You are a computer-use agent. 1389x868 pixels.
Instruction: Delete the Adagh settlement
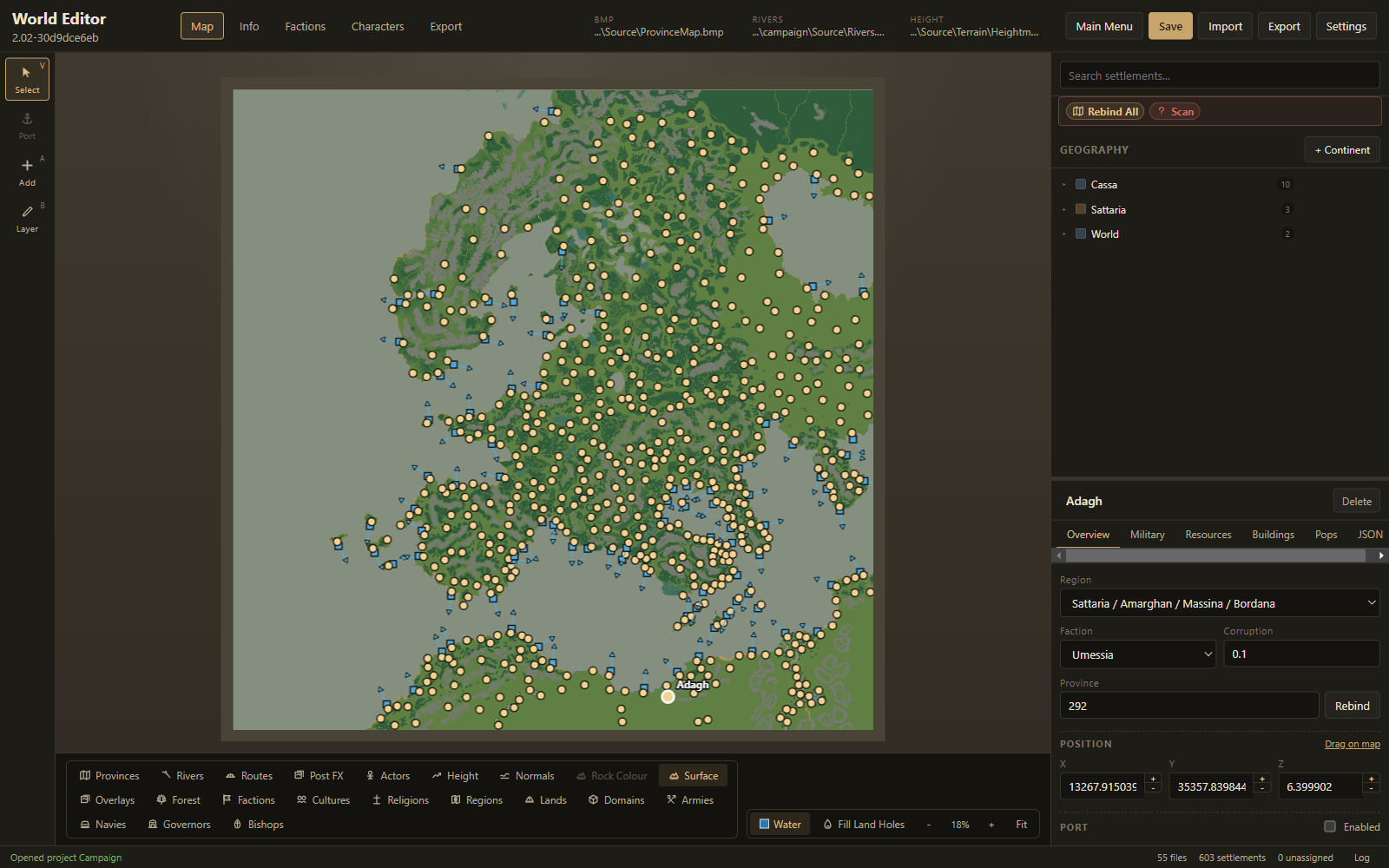point(1356,501)
